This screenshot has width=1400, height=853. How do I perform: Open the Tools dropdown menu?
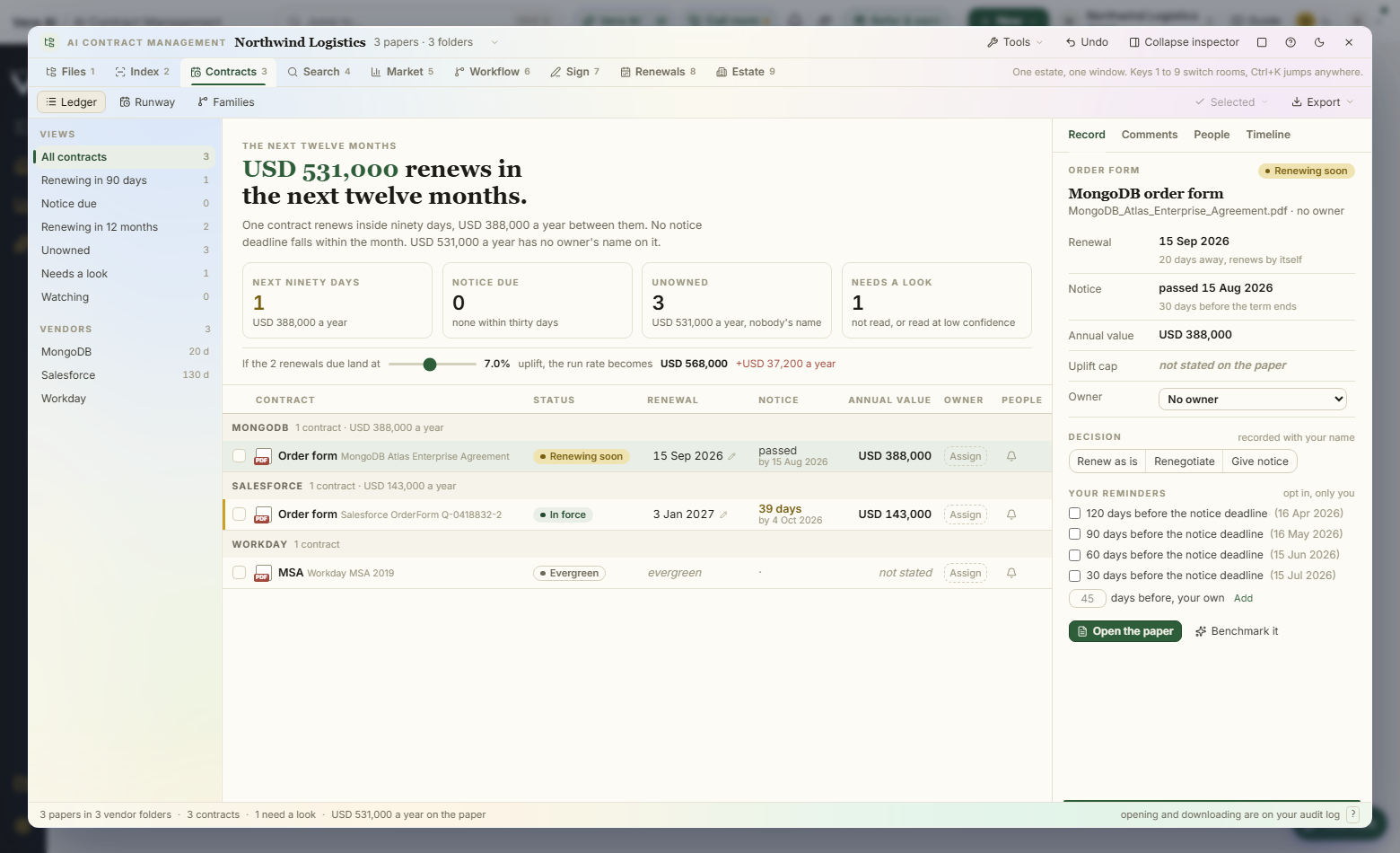click(1015, 42)
